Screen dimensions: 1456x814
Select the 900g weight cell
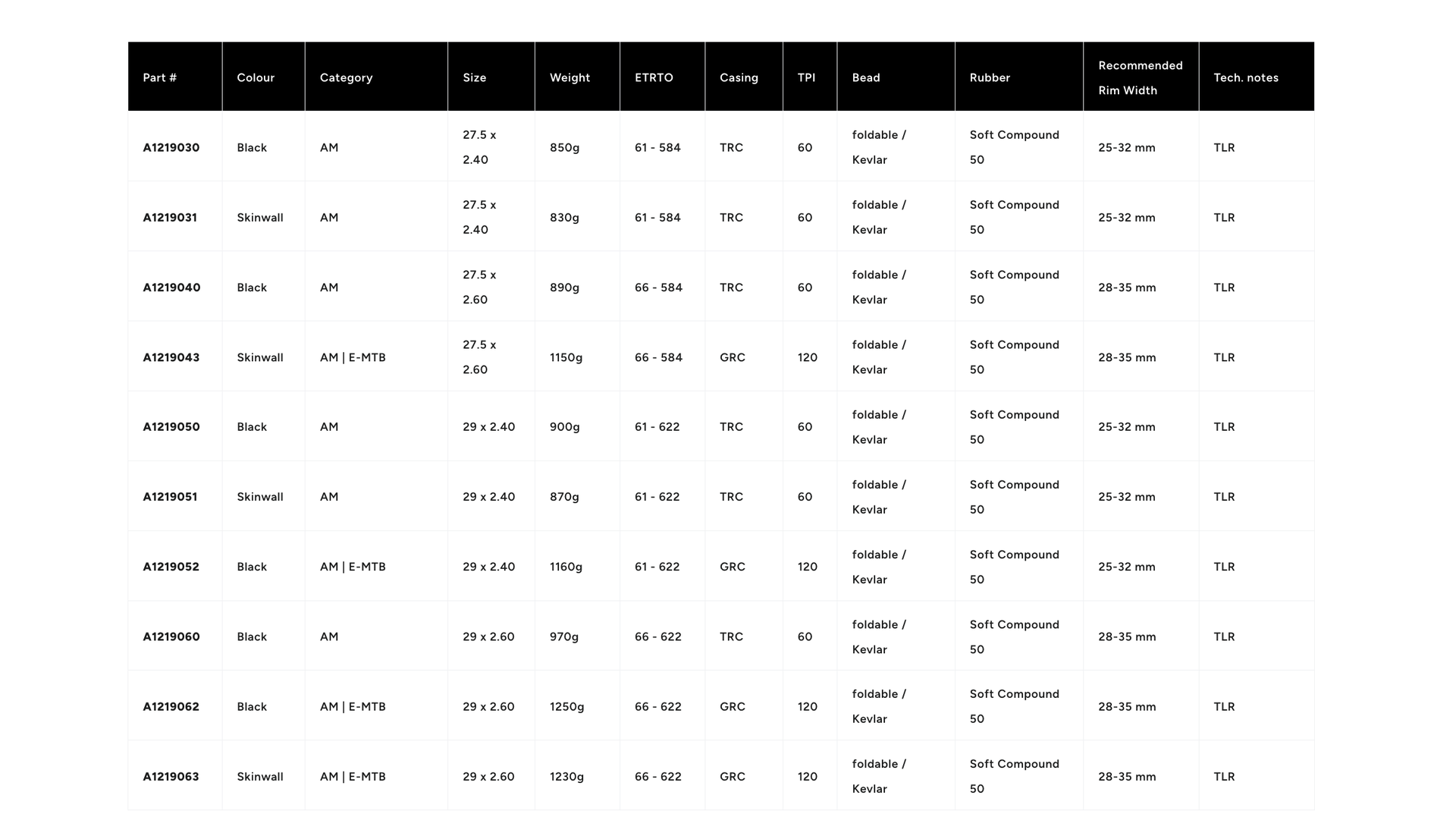point(564,427)
